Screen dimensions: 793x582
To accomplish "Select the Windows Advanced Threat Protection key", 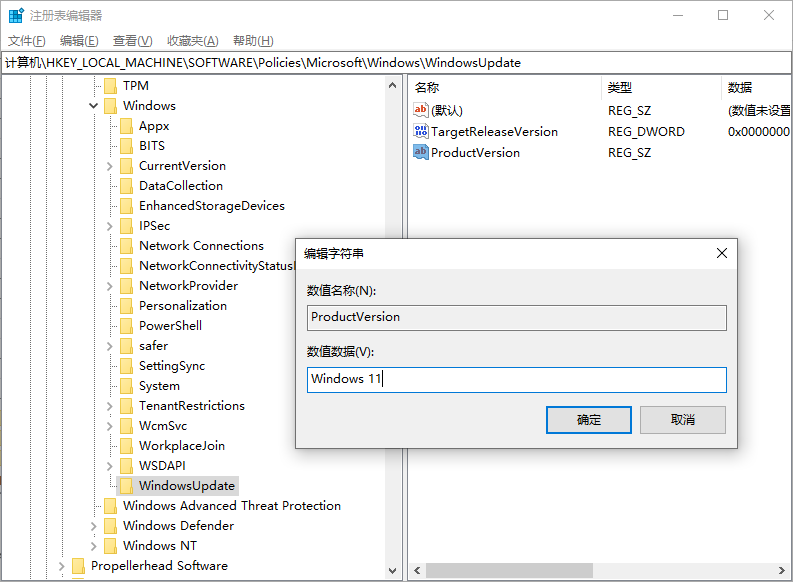I will [x=232, y=506].
